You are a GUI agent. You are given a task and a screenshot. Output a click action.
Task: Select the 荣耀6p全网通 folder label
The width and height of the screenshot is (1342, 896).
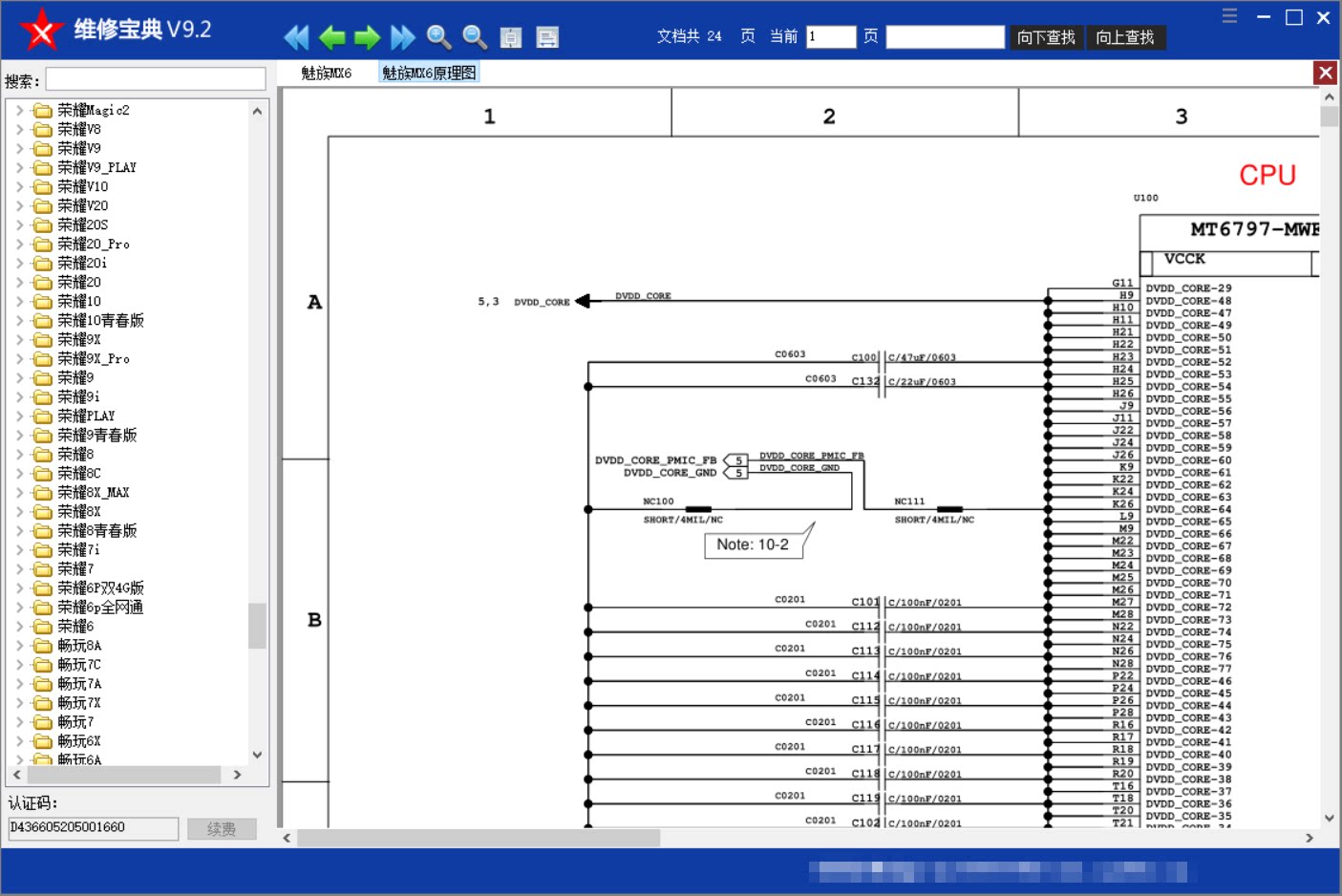100,607
